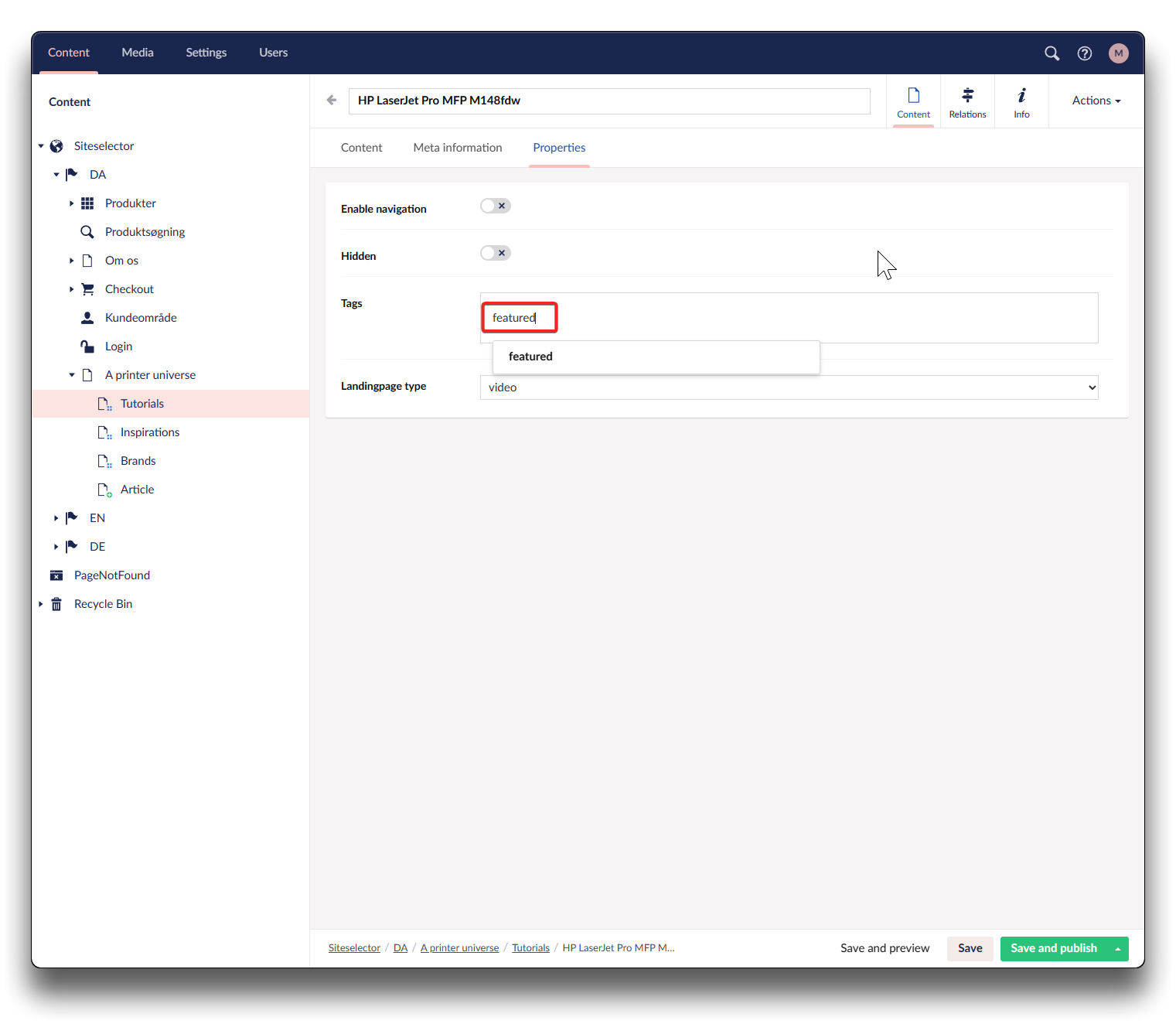This screenshot has height=1024, width=1176.
Task: Collapse the A printer universe node
Action: tap(72, 375)
